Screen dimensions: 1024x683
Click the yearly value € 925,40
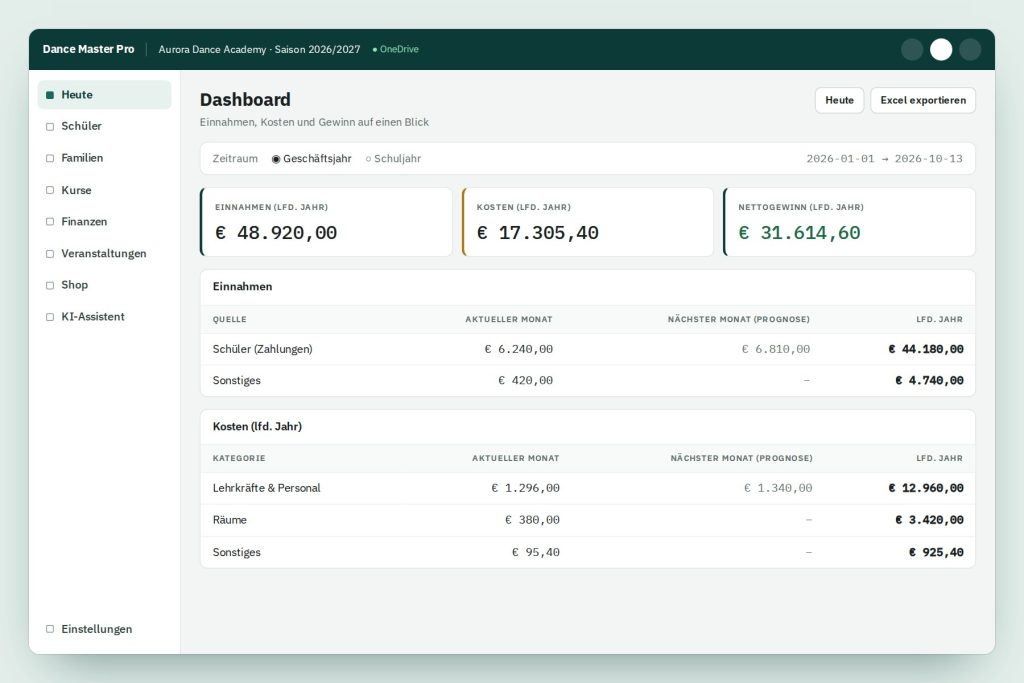point(936,552)
